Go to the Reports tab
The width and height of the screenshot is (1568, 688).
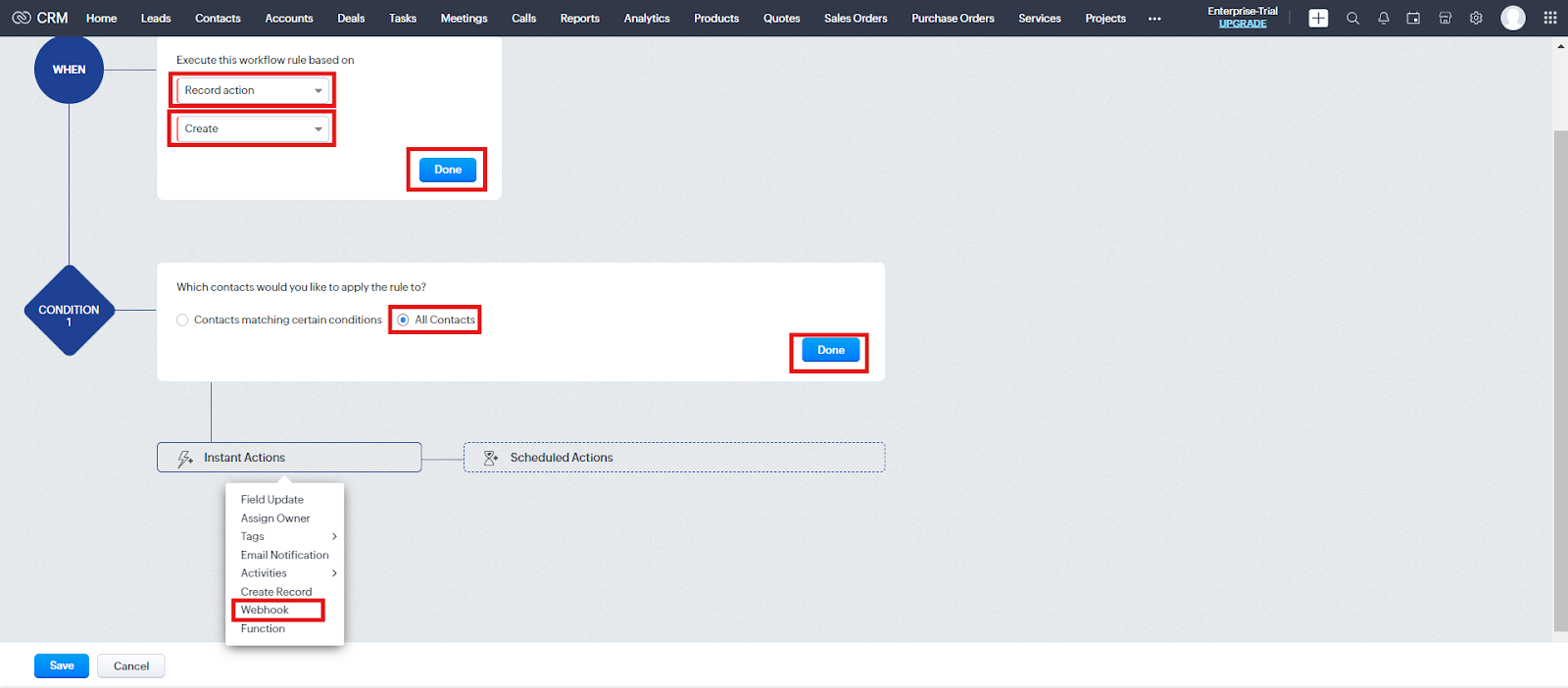pos(580,19)
